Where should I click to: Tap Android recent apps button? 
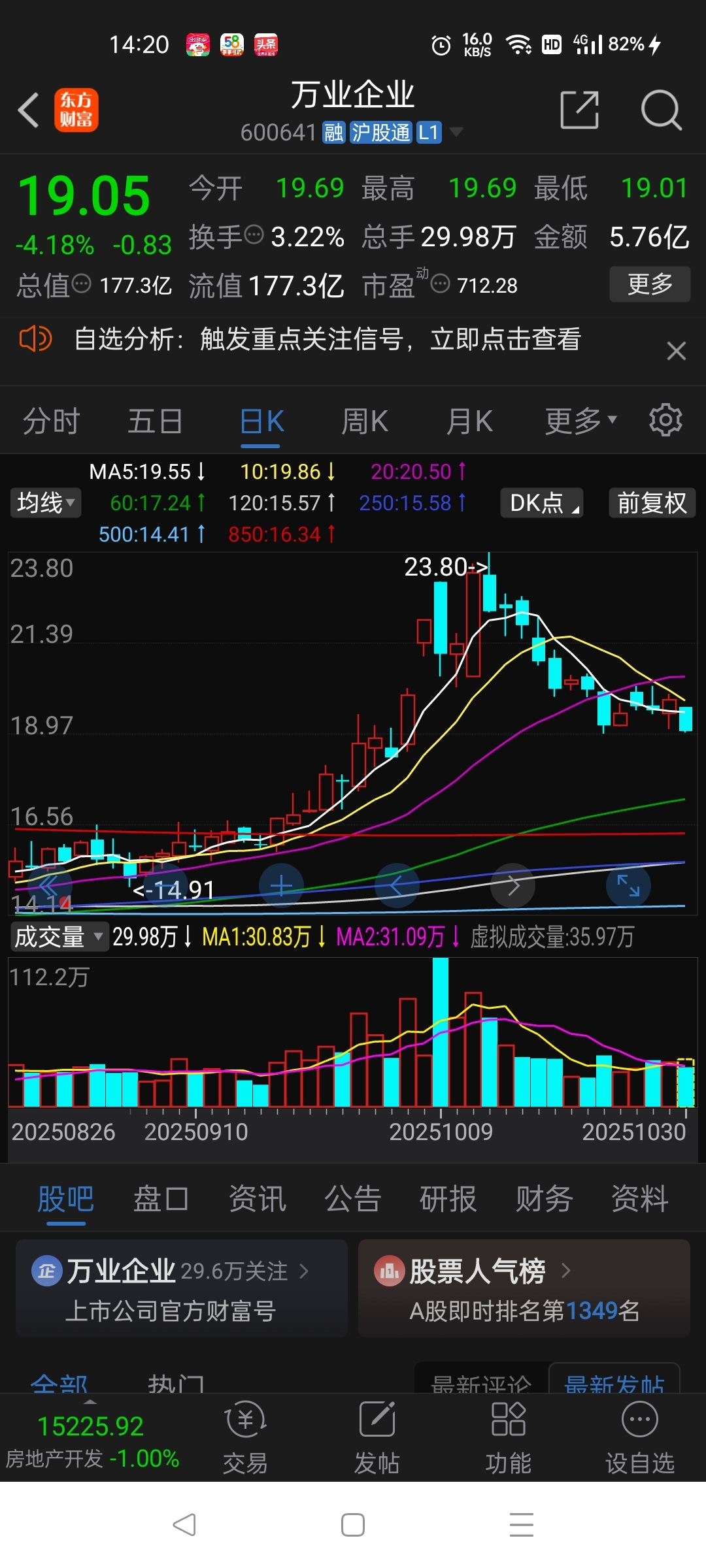click(x=522, y=1525)
